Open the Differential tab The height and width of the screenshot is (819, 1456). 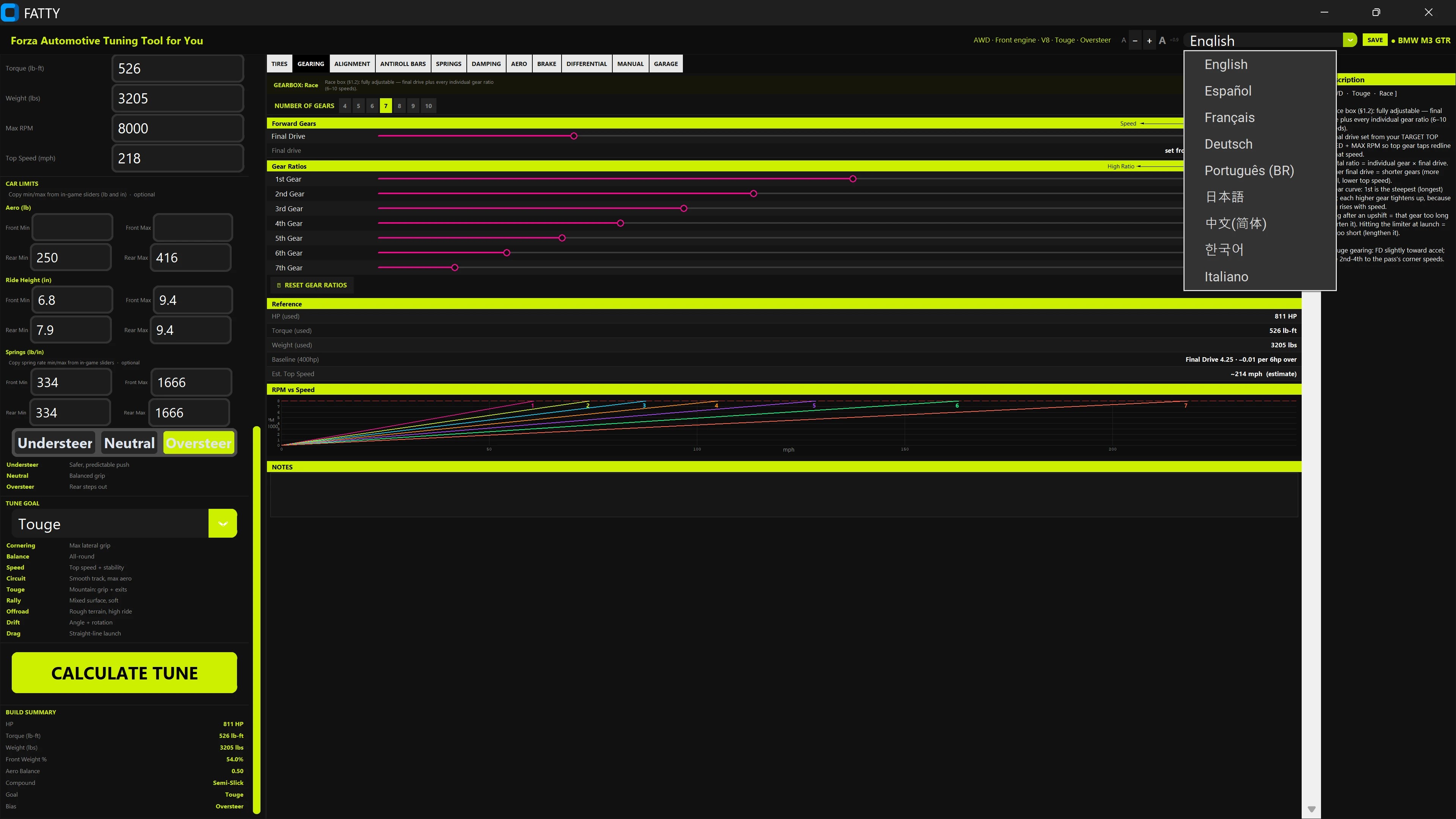tap(587, 64)
